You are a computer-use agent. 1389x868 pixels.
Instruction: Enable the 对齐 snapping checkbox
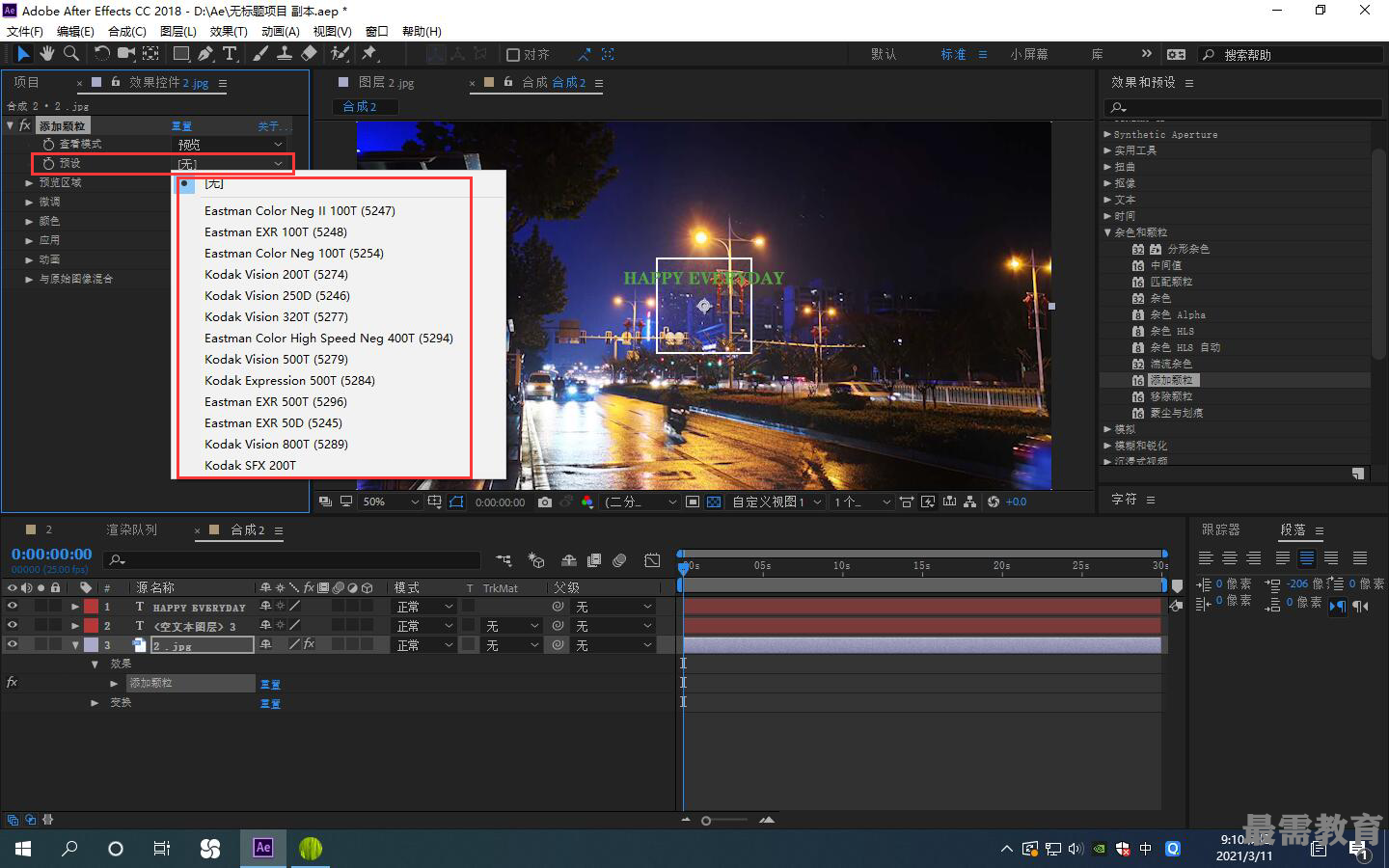click(513, 55)
